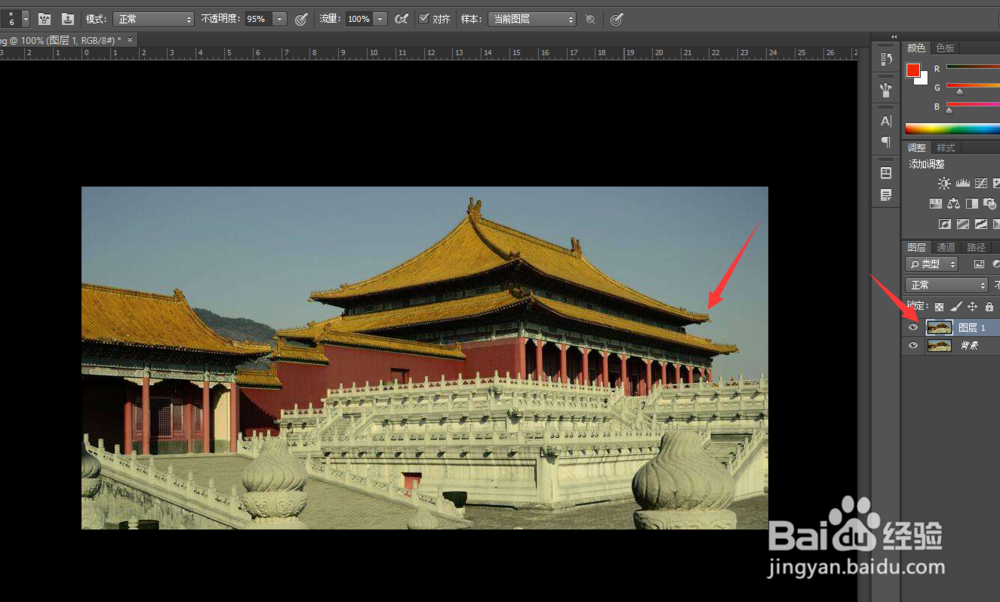Add a Hue/Saturation adjustment

point(935,204)
